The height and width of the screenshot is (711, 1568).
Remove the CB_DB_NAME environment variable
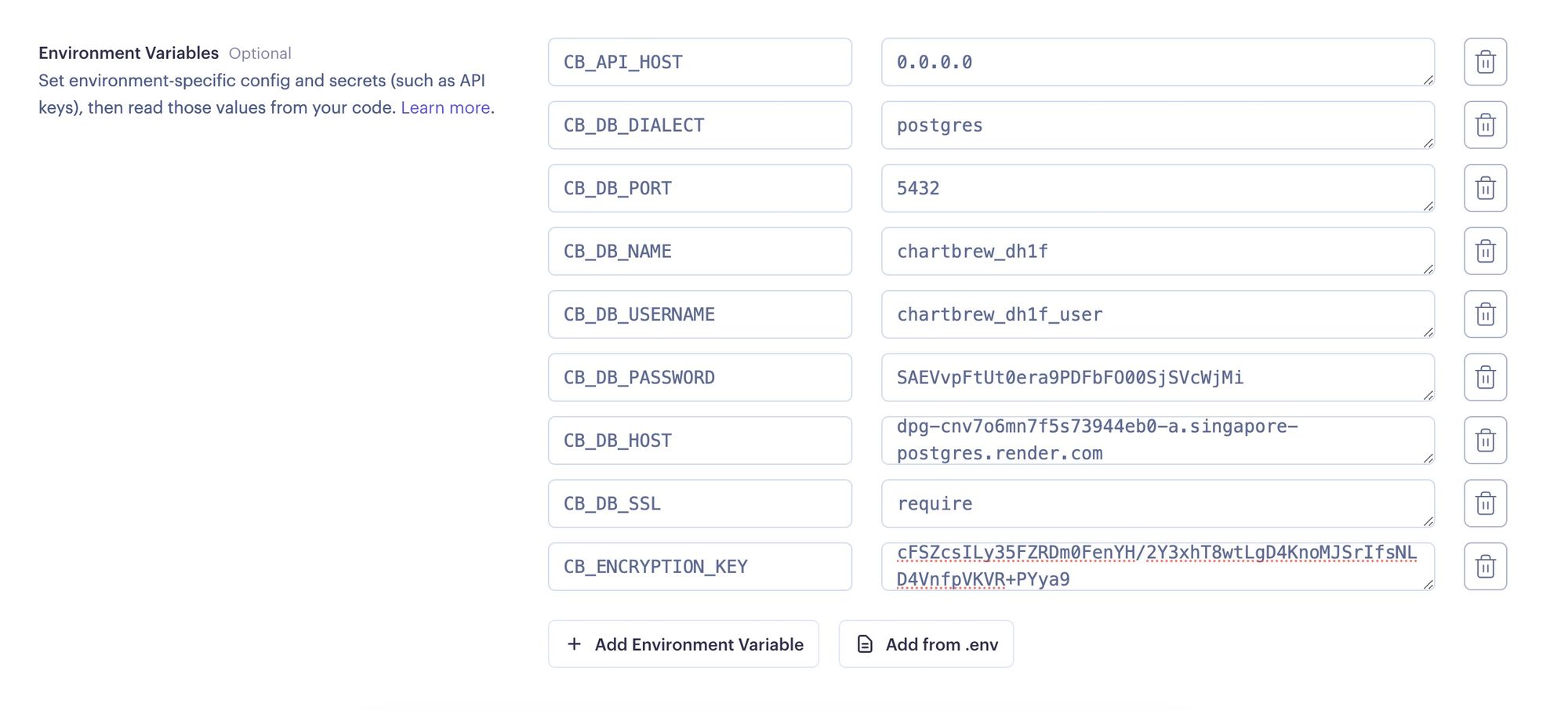(1485, 251)
